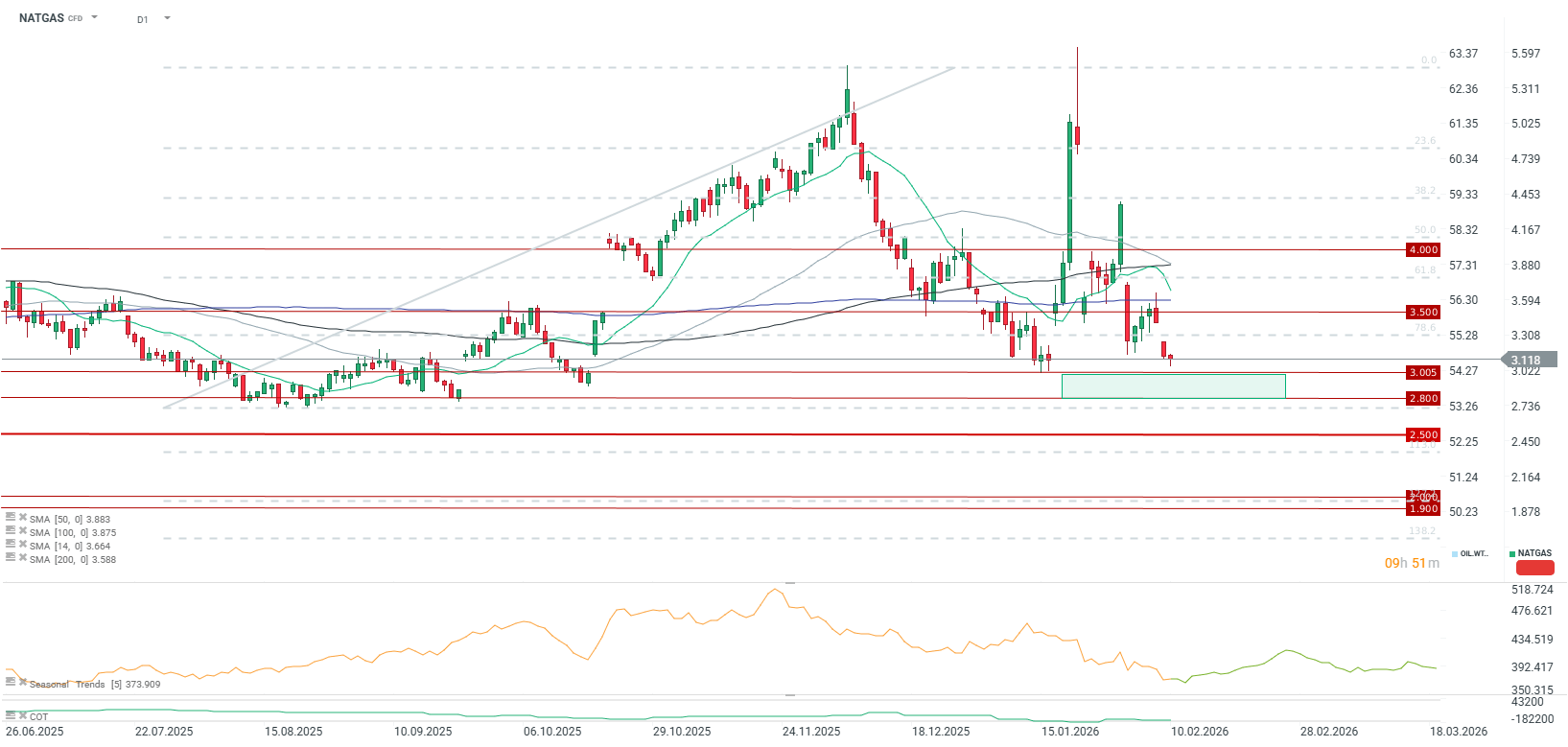This screenshot has height=747, width=1568.
Task: Click the green rectangle zone on the chart
Action: 1173,385
